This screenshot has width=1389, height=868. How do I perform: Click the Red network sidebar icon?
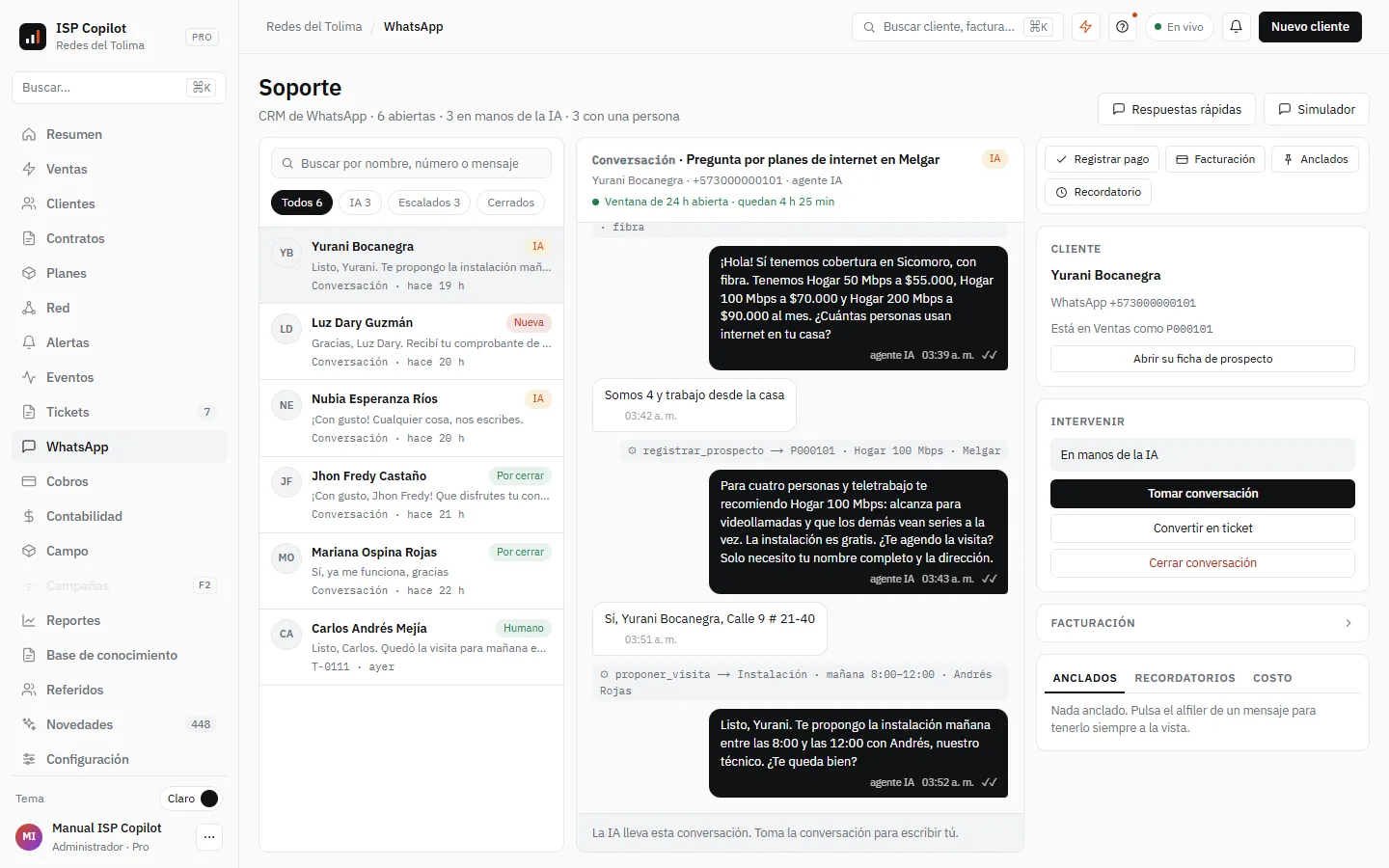tap(29, 308)
